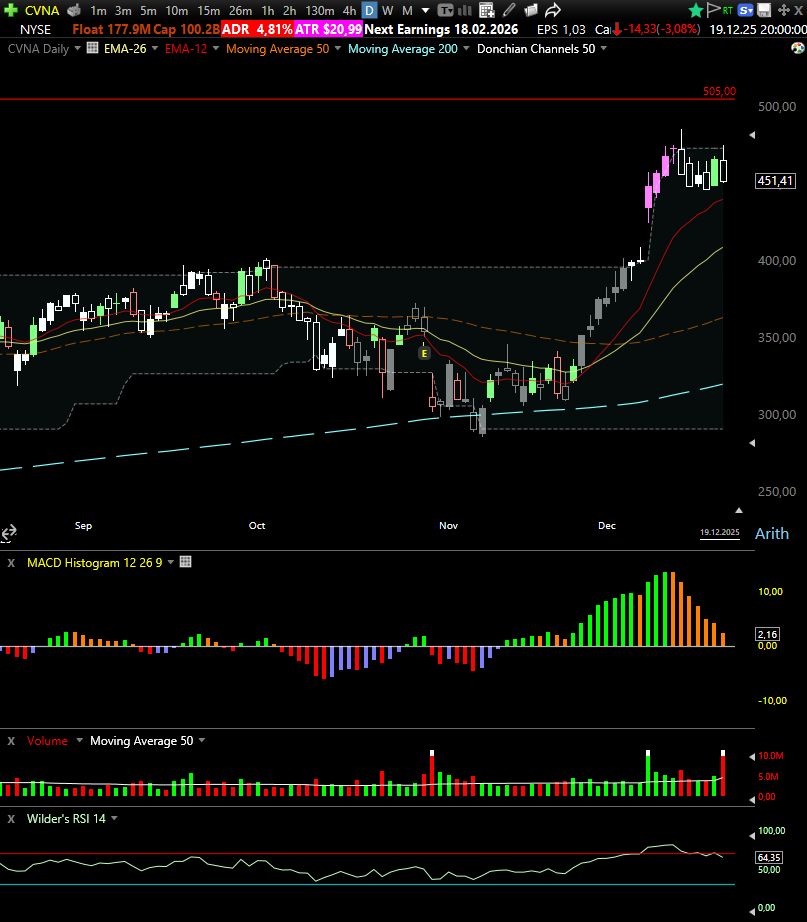Open the Wilder's RSI 14 dropdown
The height and width of the screenshot is (922, 807).
pos(114,818)
